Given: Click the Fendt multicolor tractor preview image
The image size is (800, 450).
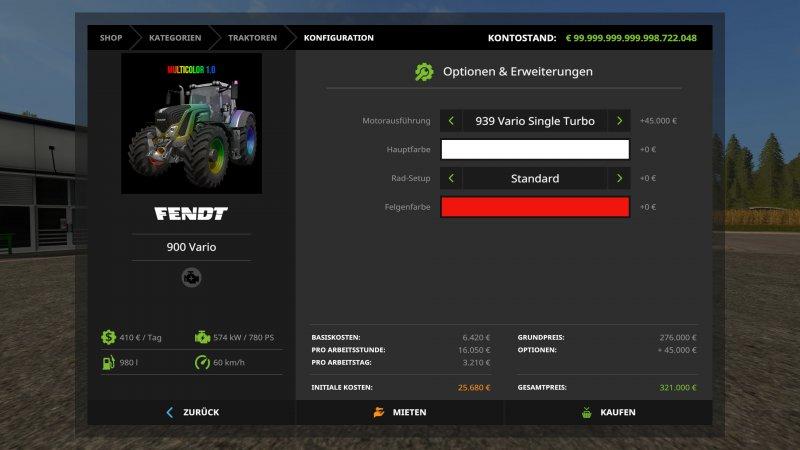Looking at the screenshot, I should coord(191,123).
